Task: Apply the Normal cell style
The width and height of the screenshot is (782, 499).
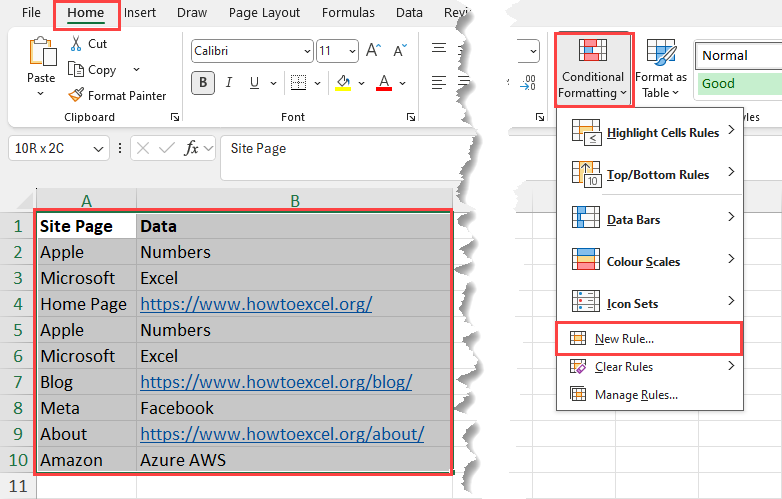Action: point(739,55)
